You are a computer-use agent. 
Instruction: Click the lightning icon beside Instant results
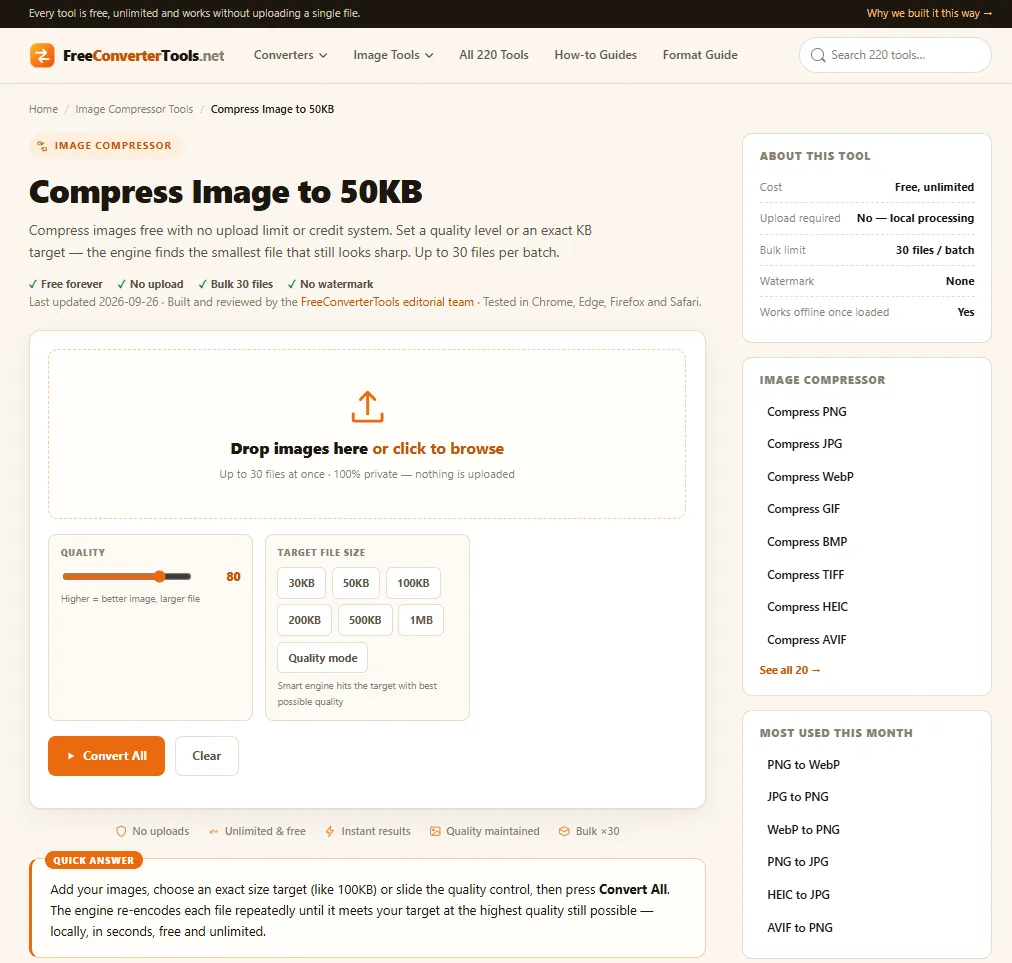click(x=330, y=831)
